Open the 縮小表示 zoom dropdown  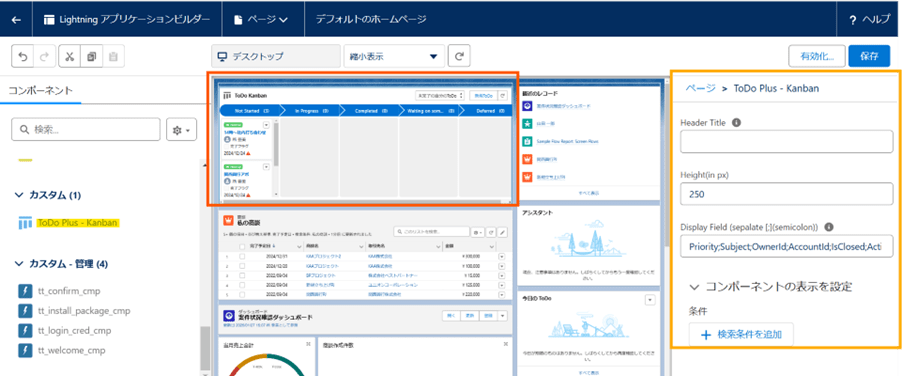[x=394, y=56]
